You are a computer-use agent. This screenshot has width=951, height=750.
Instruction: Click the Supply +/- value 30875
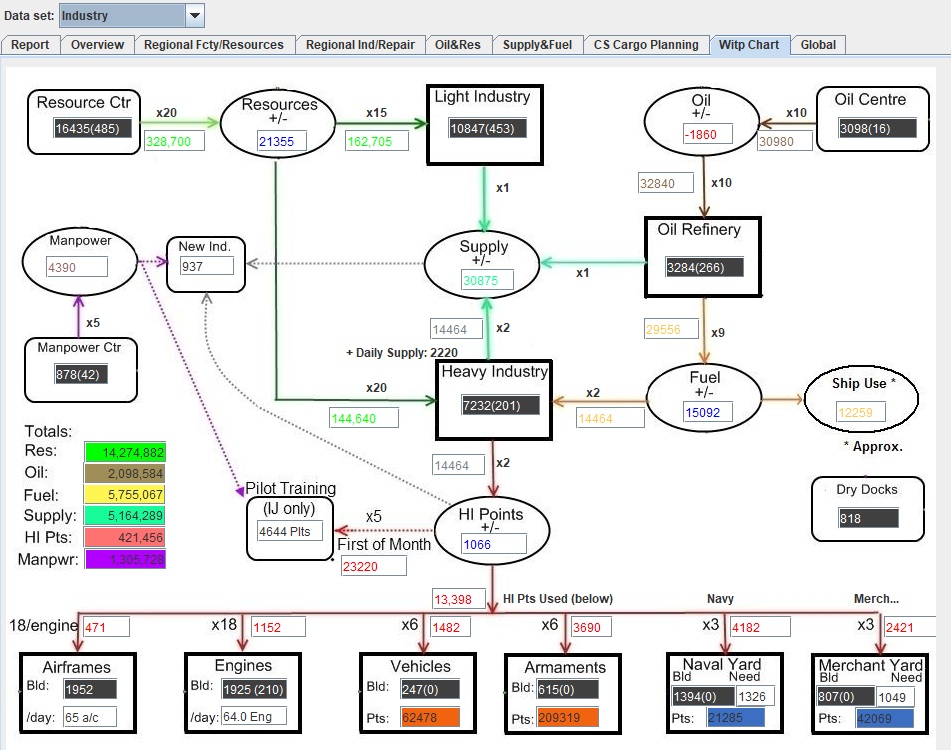488,280
